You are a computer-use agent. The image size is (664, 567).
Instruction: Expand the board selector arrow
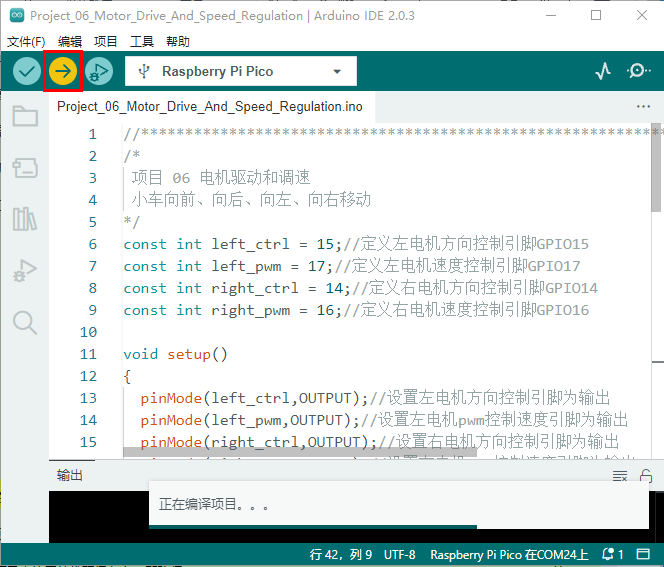point(337,72)
